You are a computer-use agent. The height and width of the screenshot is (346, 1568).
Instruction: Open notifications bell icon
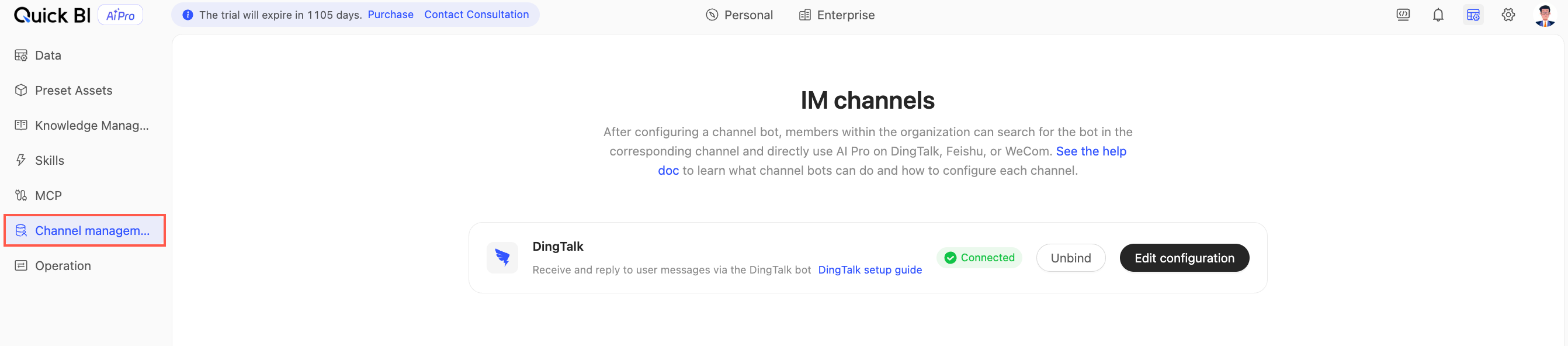coord(1438,15)
